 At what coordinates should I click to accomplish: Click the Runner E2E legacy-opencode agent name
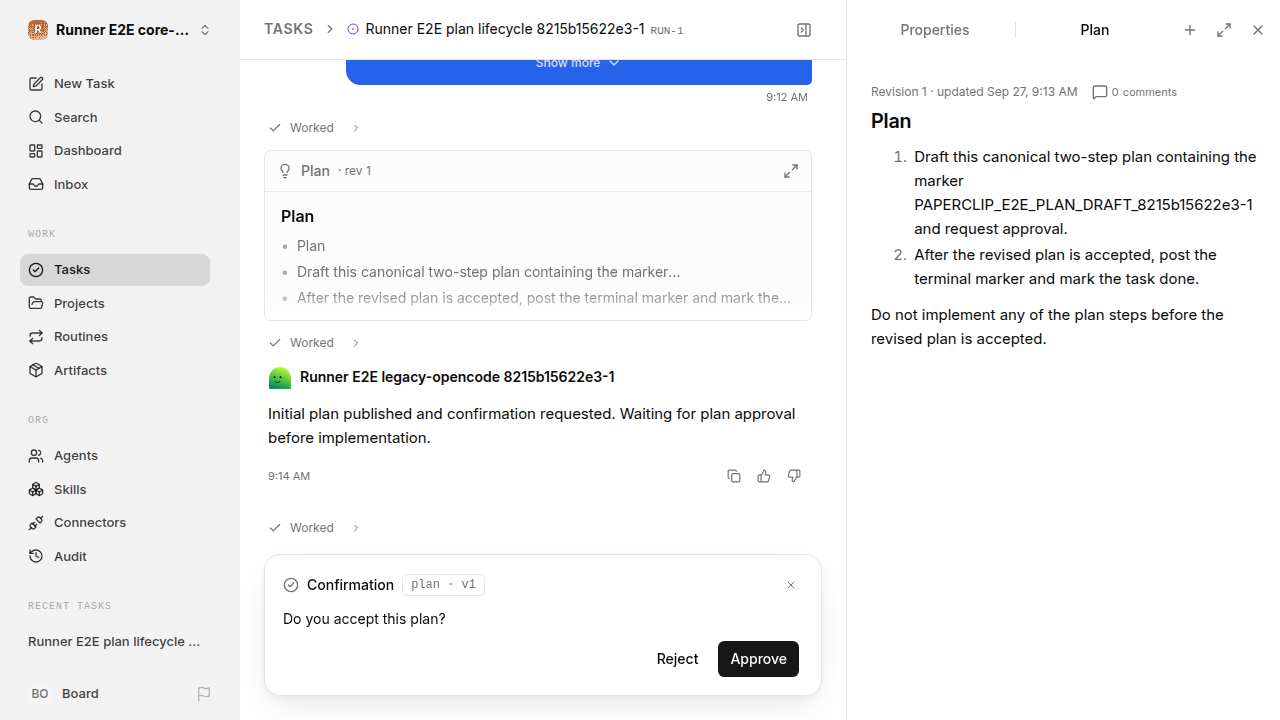[x=457, y=377]
